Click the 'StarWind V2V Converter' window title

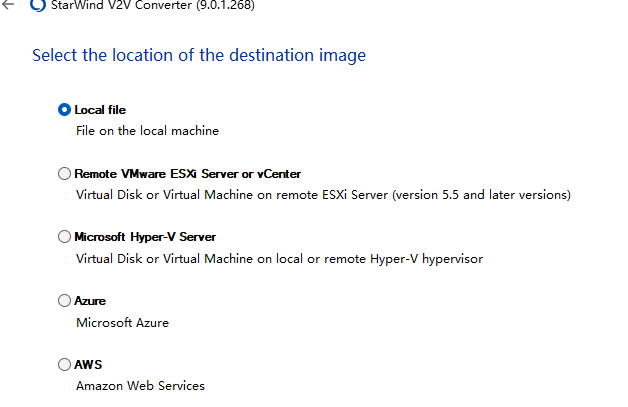coord(120,5)
